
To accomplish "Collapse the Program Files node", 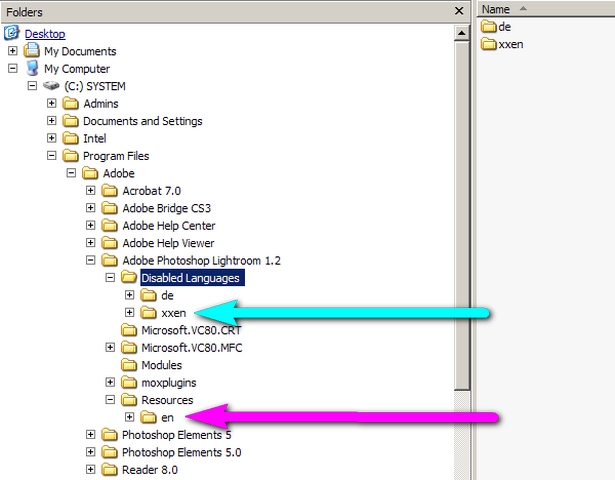I will pyautogui.click(x=51, y=155).
